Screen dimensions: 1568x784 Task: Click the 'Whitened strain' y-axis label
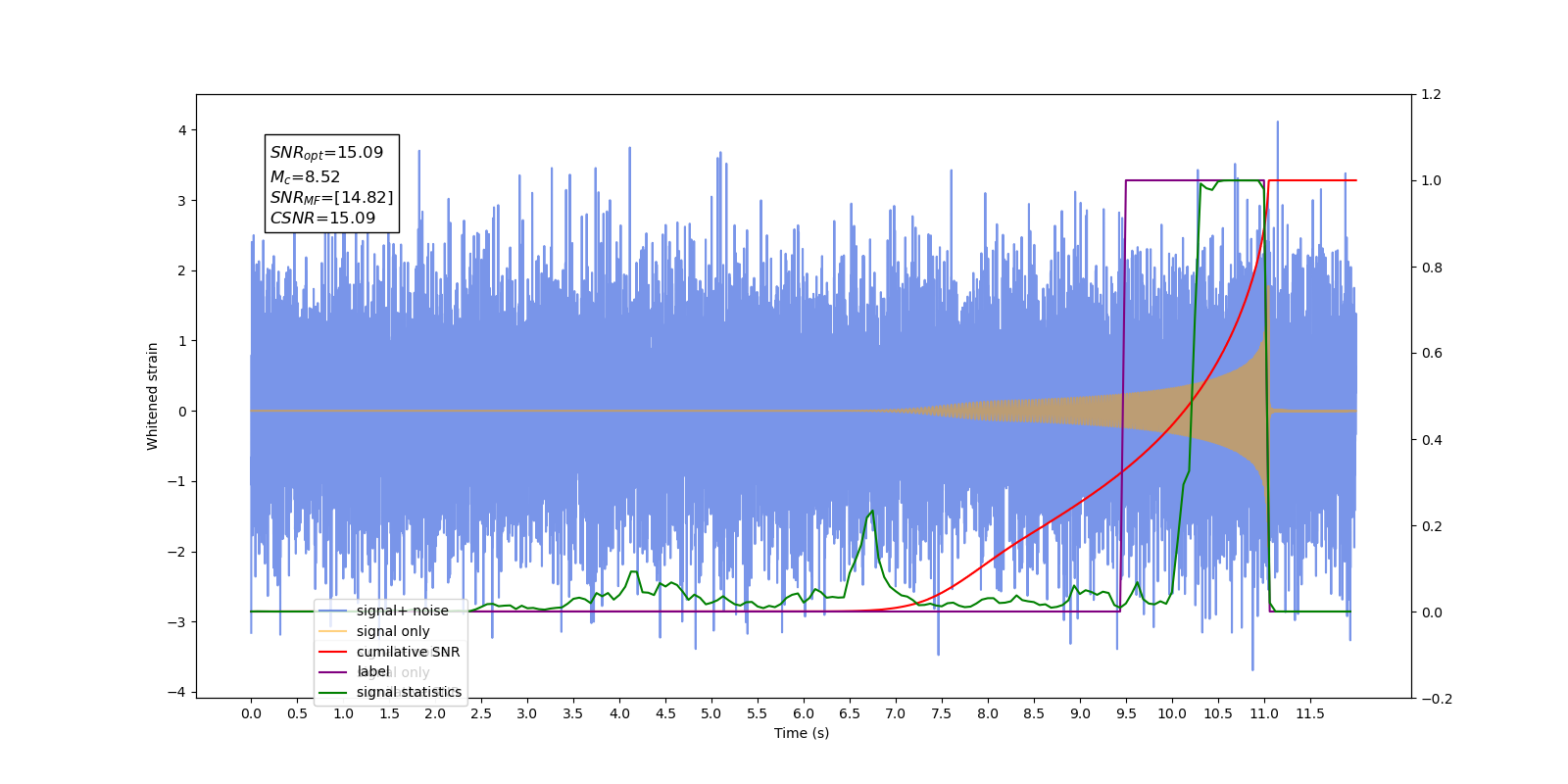pos(152,396)
